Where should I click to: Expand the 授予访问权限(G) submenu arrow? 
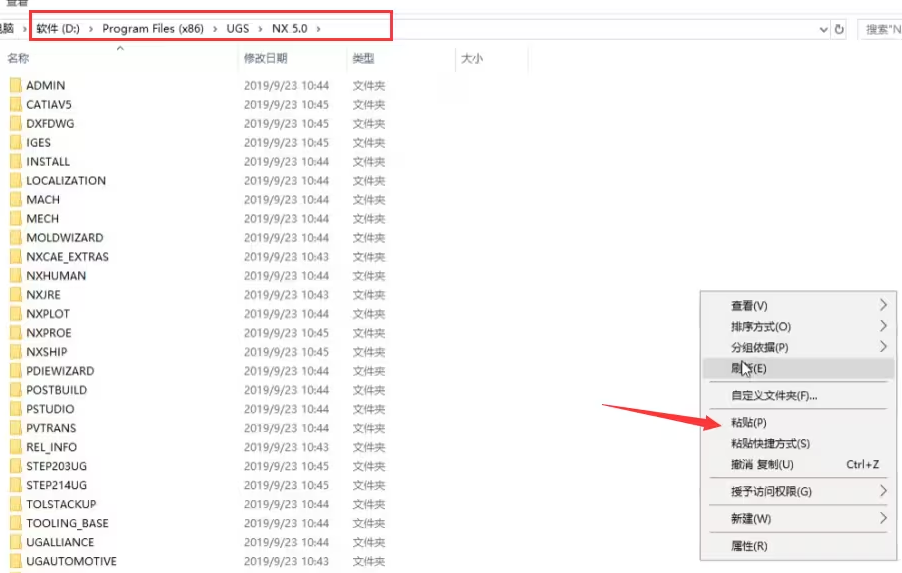(x=883, y=491)
